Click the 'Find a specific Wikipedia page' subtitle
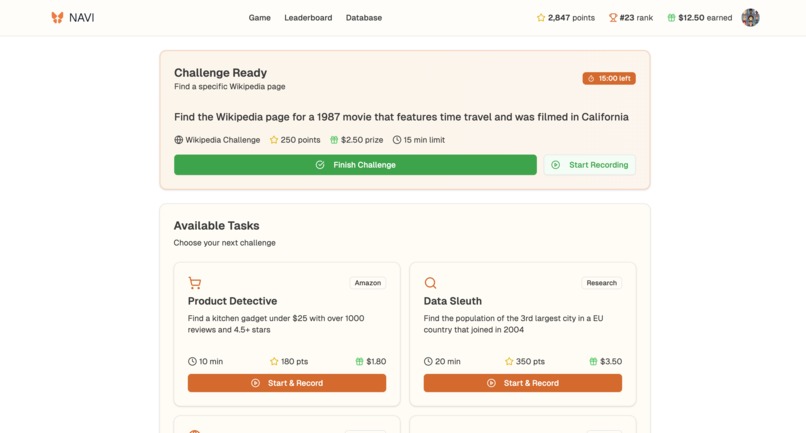 [230, 86]
